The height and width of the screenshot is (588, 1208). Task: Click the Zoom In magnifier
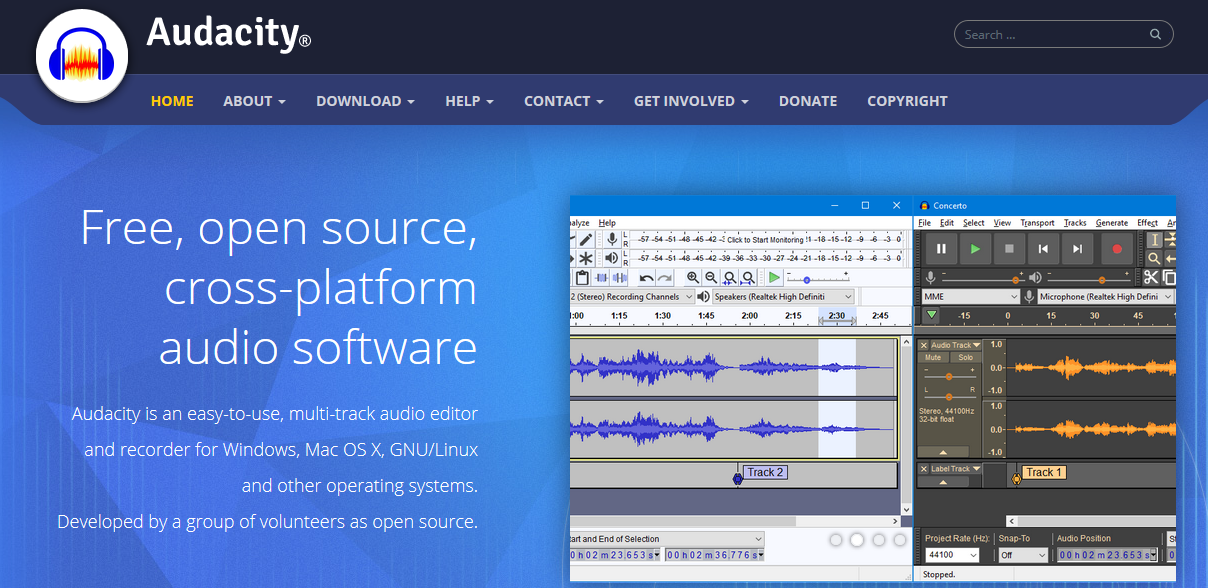(x=693, y=278)
